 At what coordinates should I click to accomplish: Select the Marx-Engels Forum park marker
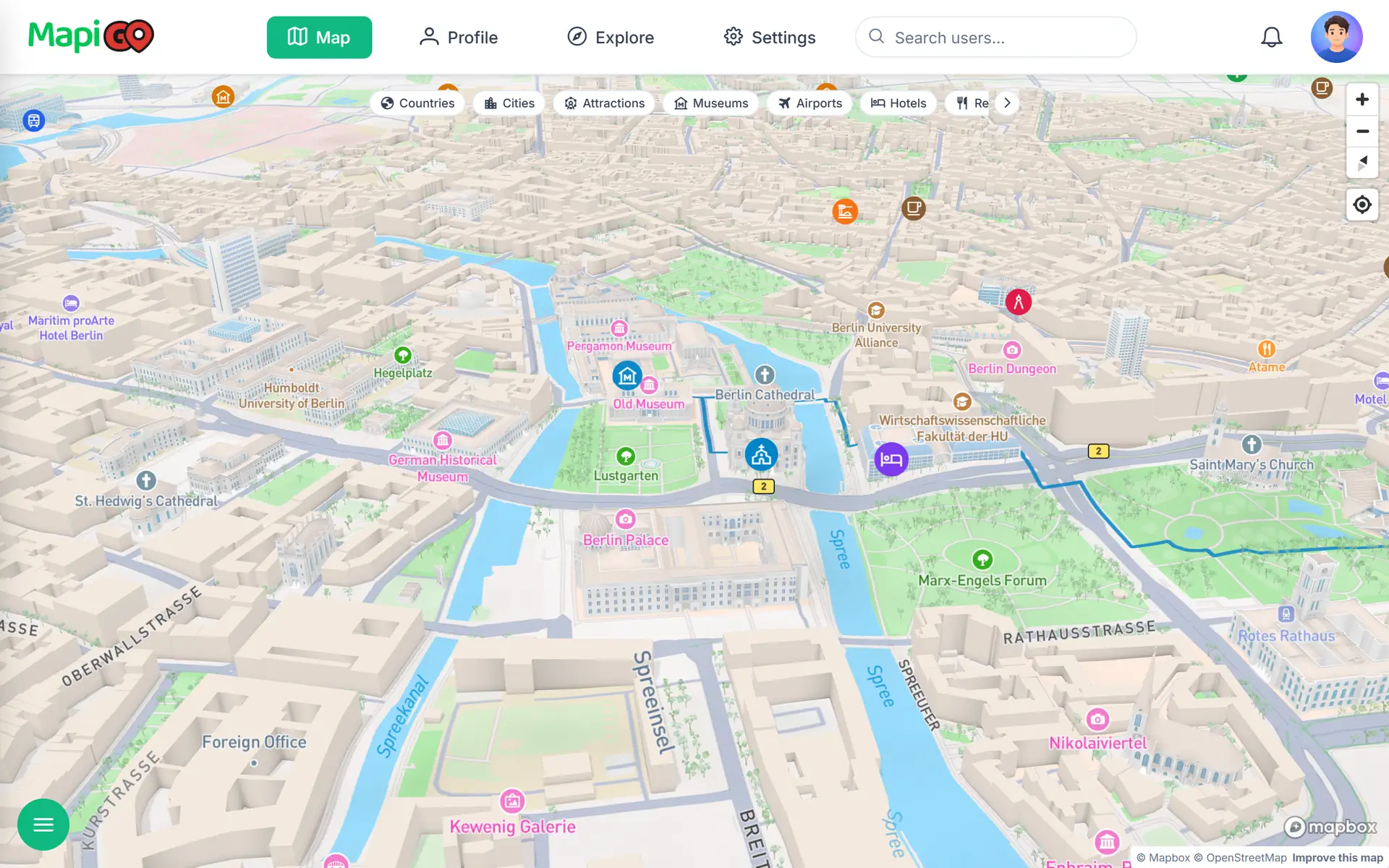click(982, 559)
